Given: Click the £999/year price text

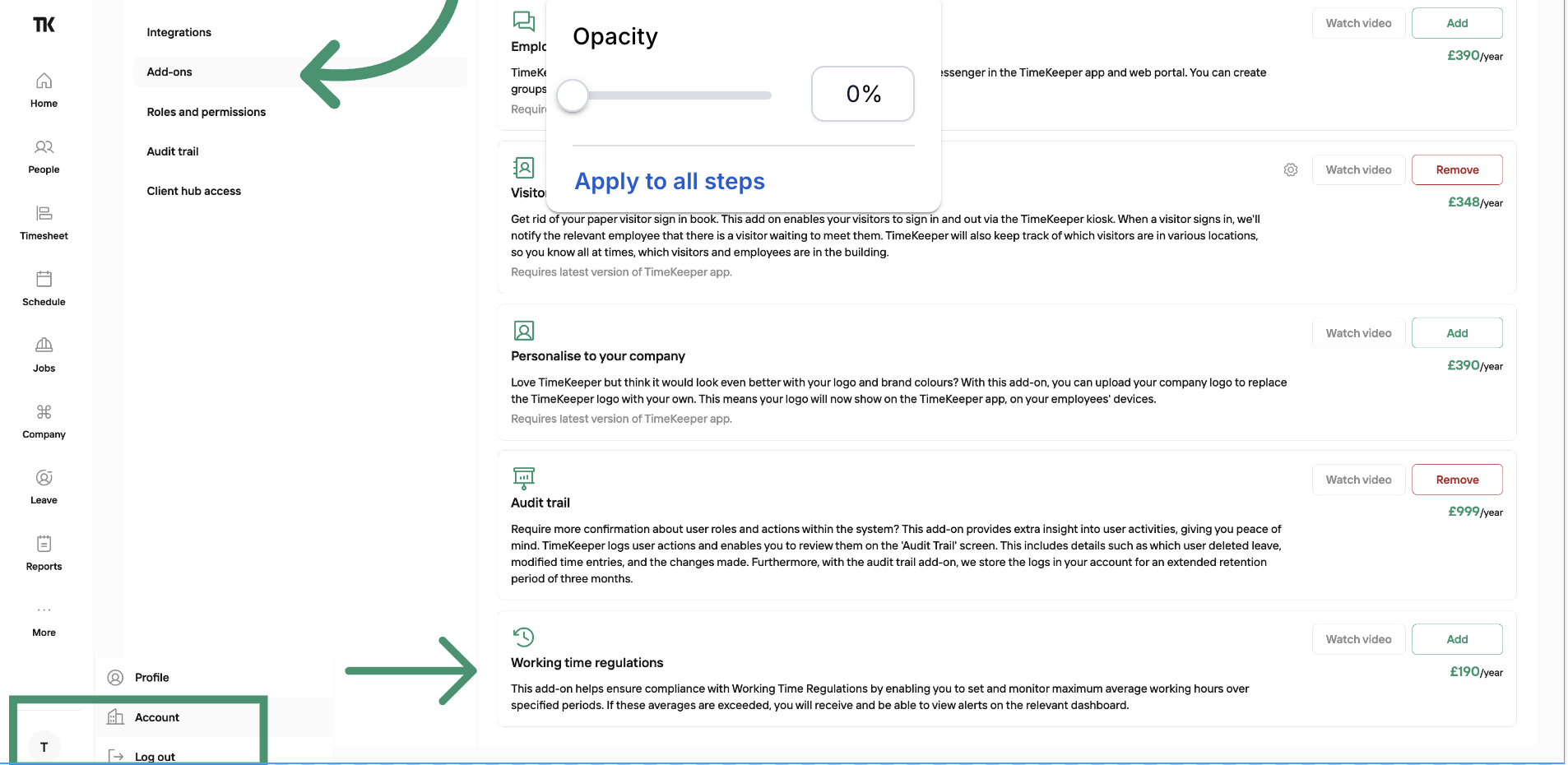Looking at the screenshot, I should click(x=1476, y=512).
